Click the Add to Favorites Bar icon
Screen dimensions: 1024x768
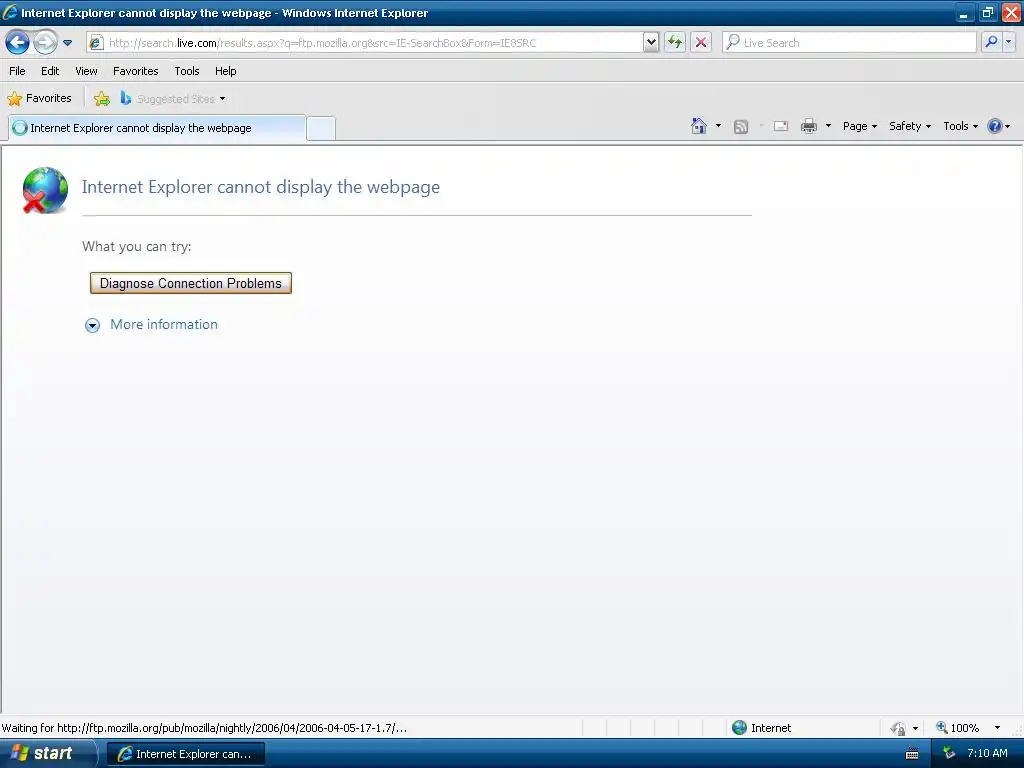pos(102,99)
